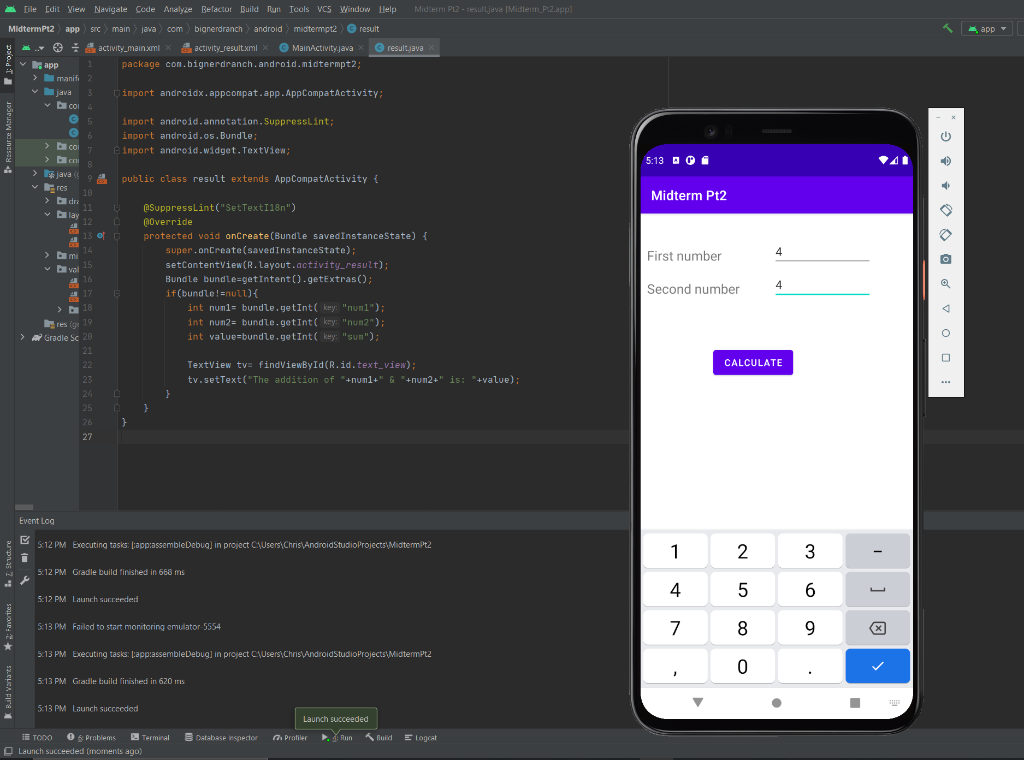
Task: Tap the CALCULATE button in the app
Action: (x=752, y=362)
